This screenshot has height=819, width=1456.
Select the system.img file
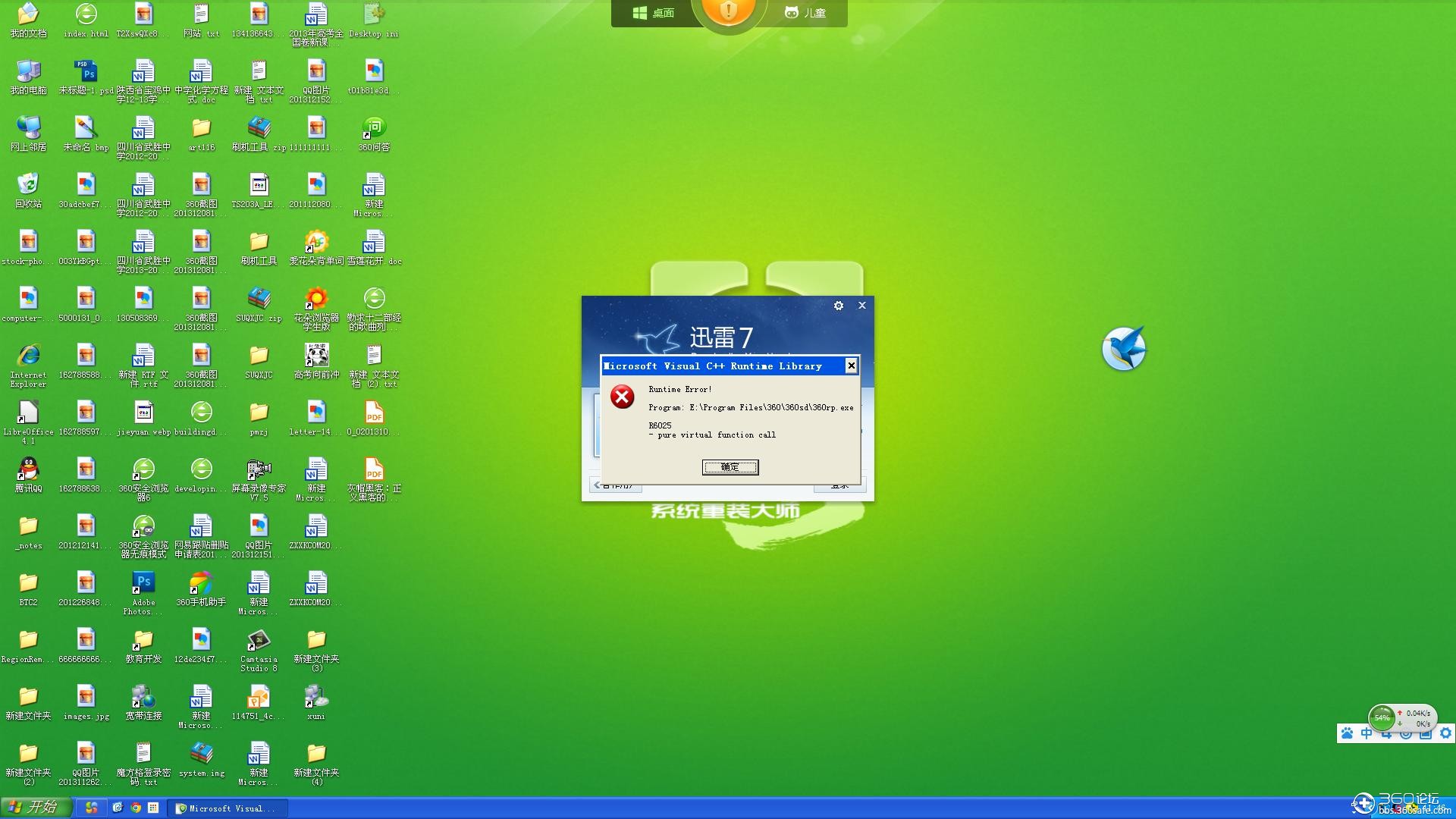coord(201,760)
